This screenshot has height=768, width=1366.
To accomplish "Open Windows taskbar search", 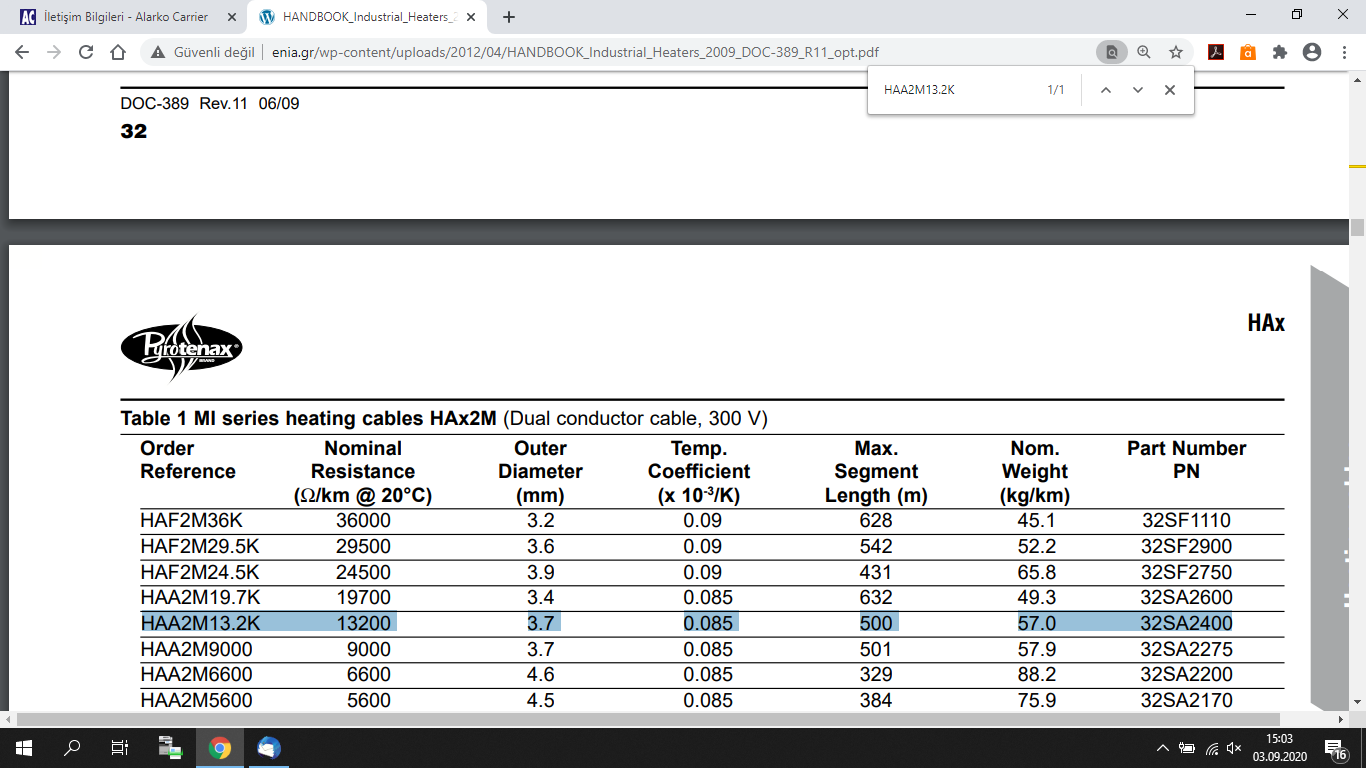I will [x=72, y=748].
